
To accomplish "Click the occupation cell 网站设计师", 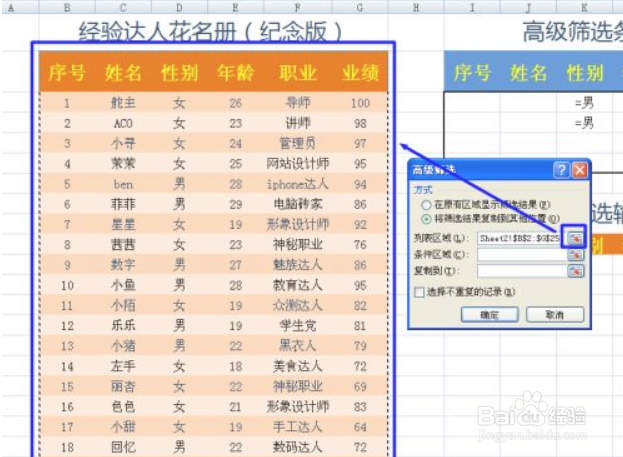I will [x=298, y=164].
